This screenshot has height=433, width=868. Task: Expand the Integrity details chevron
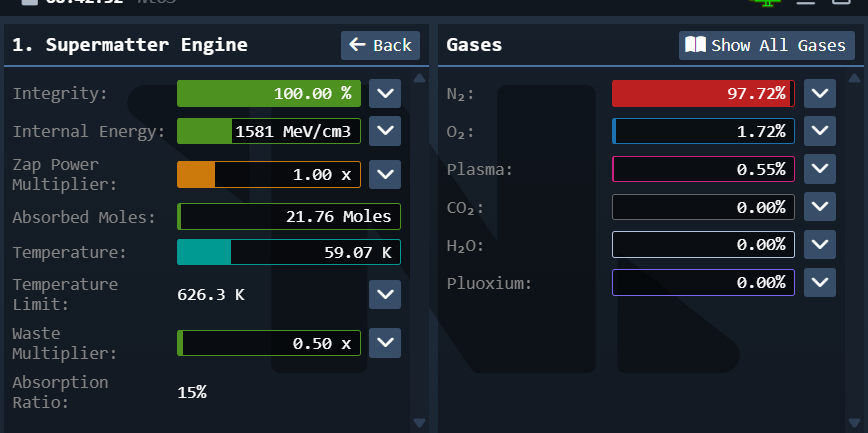(x=385, y=94)
